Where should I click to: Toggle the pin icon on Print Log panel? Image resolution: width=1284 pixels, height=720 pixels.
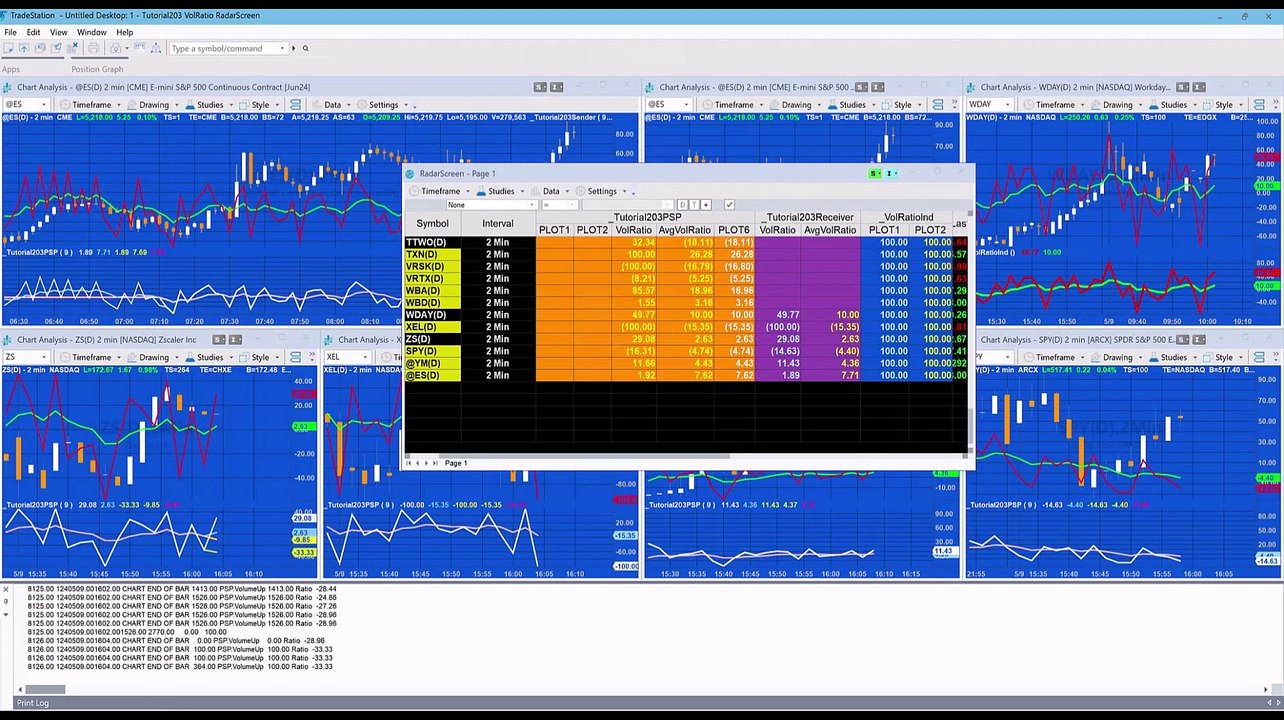(x=6, y=602)
